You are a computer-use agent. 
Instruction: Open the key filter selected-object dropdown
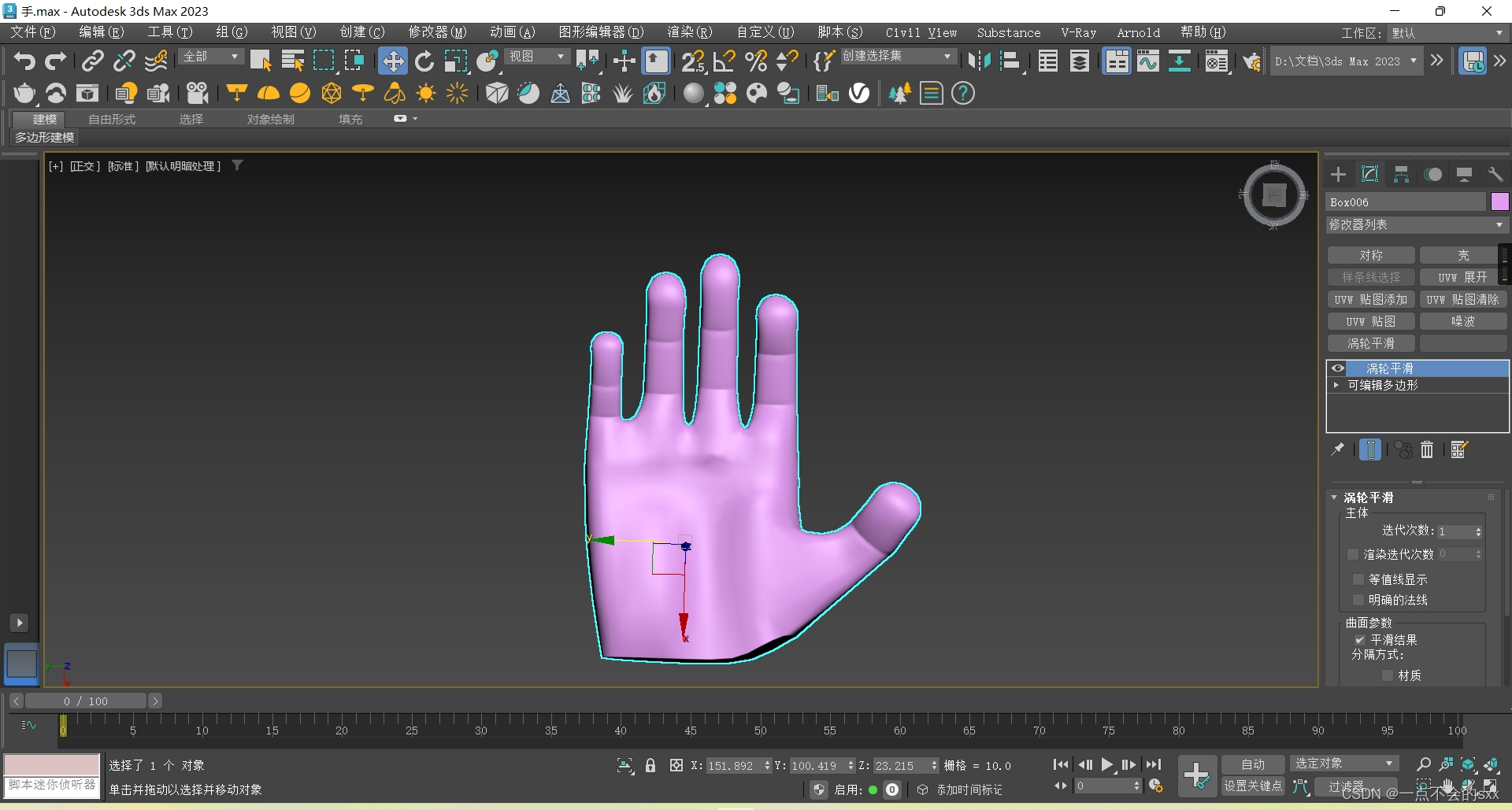[1344, 764]
